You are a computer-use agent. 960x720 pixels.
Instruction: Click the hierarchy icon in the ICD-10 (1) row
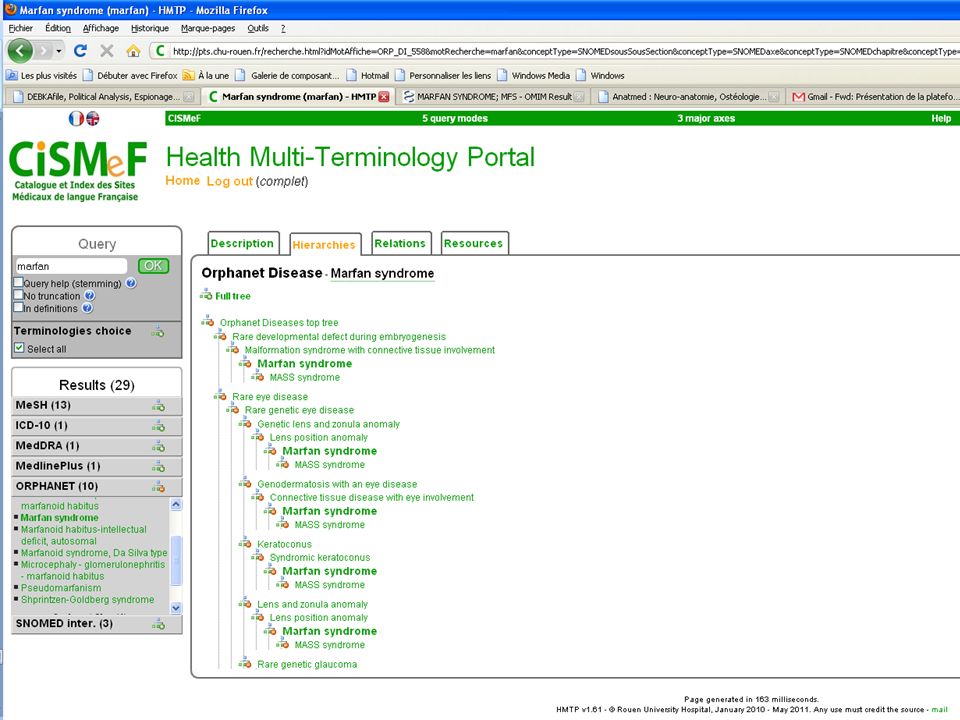(159, 426)
